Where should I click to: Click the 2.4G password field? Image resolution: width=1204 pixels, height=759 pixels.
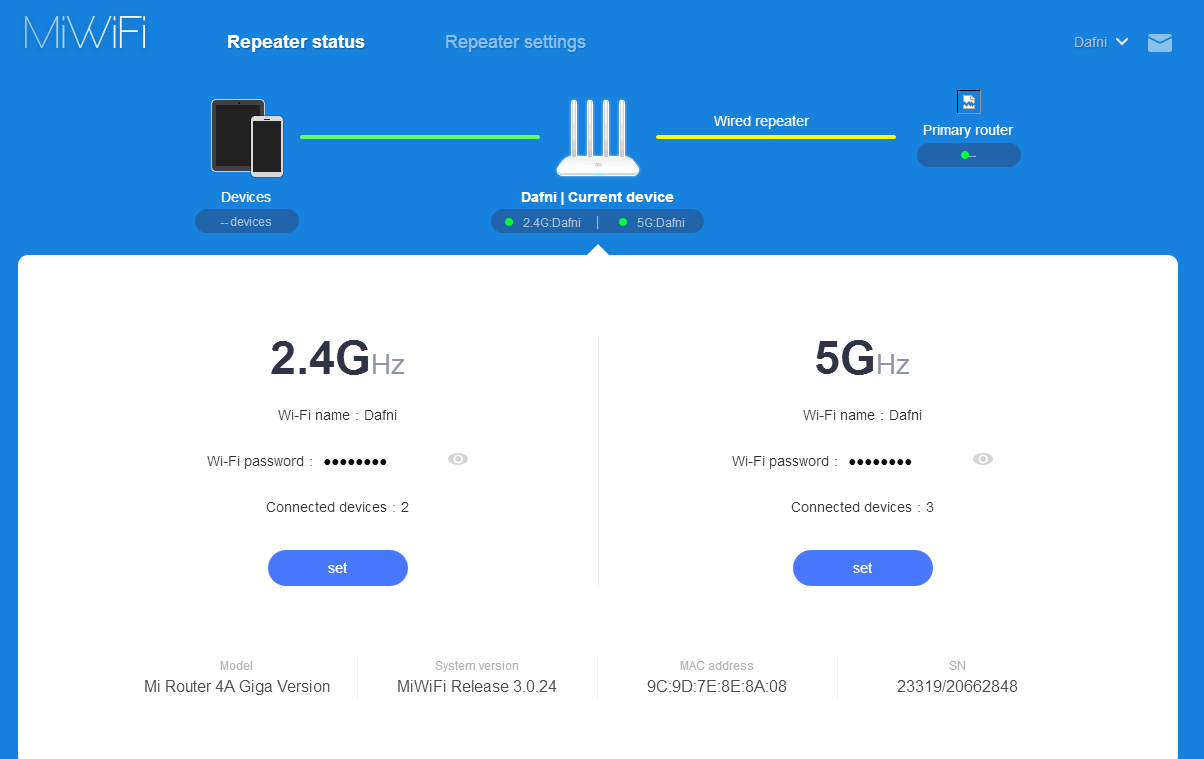tap(355, 461)
